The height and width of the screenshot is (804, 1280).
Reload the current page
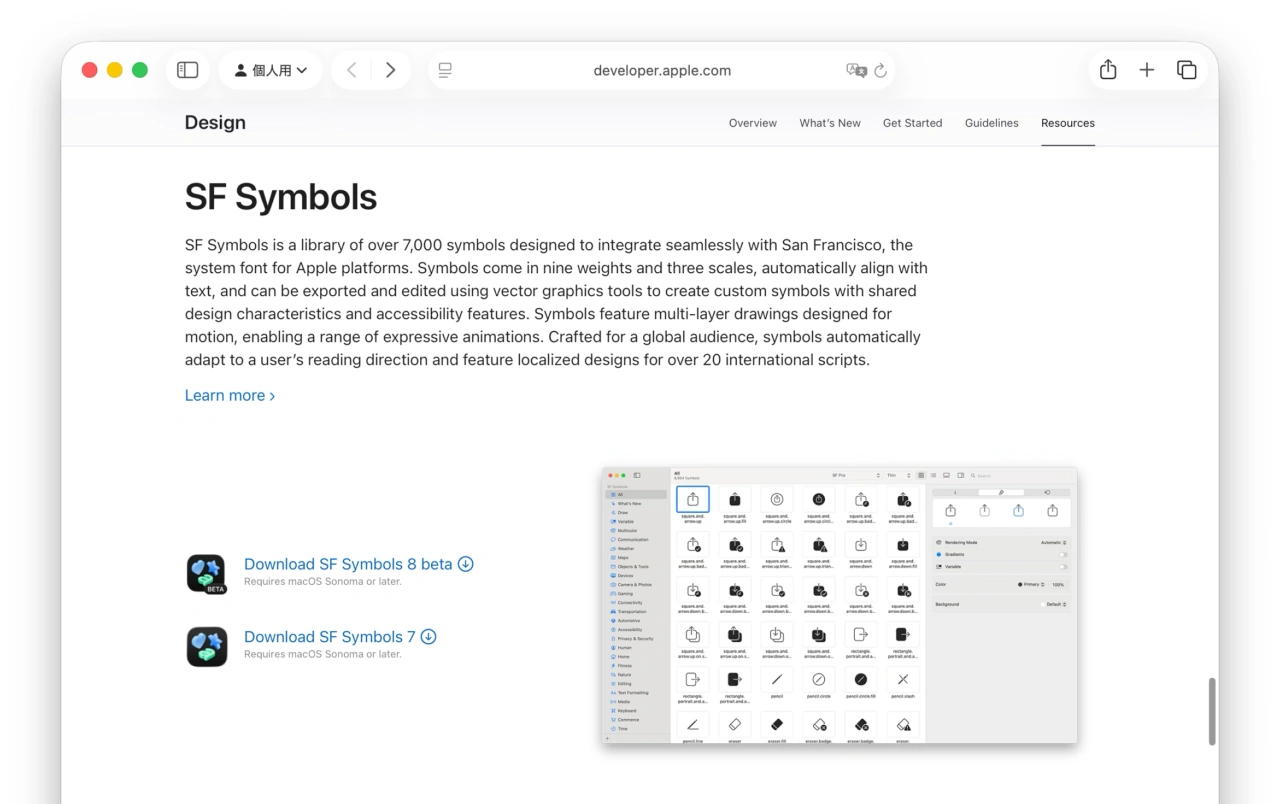coord(881,70)
